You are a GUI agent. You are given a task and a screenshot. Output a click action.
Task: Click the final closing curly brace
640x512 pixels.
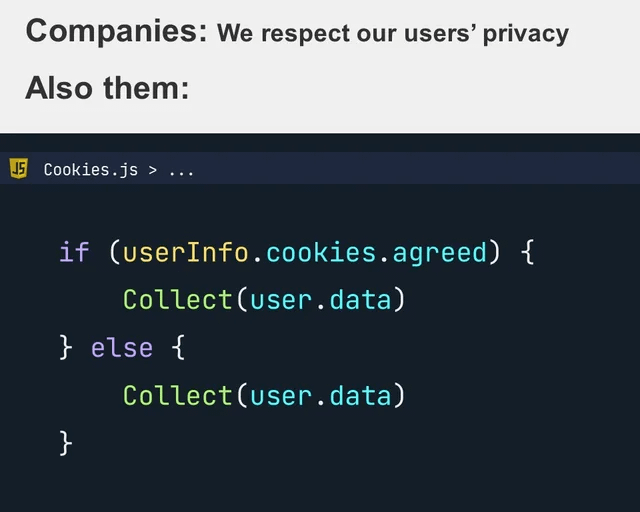click(66, 443)
